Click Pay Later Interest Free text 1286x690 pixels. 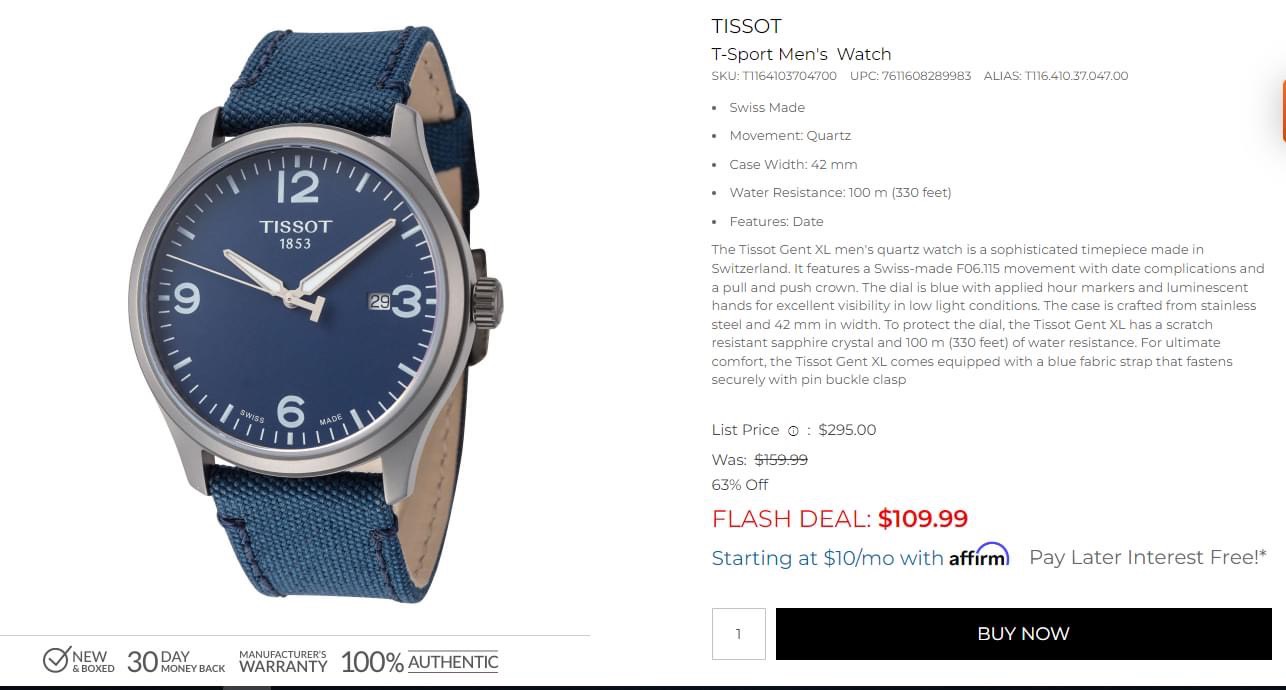1148,557
